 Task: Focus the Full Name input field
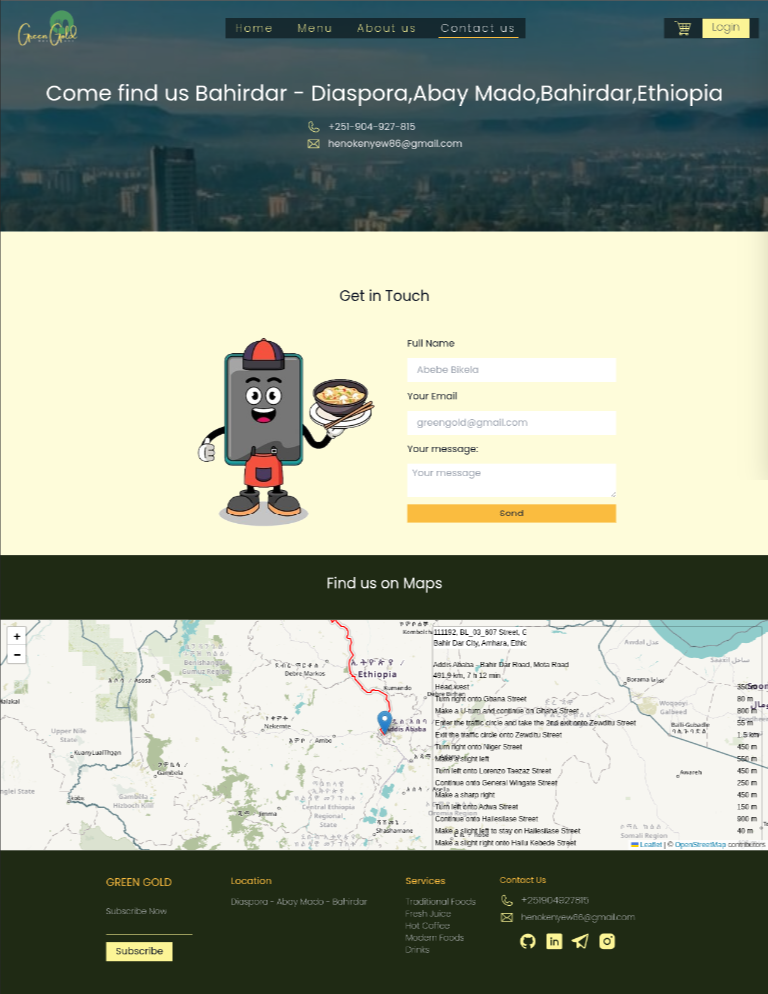coord(511,370)
